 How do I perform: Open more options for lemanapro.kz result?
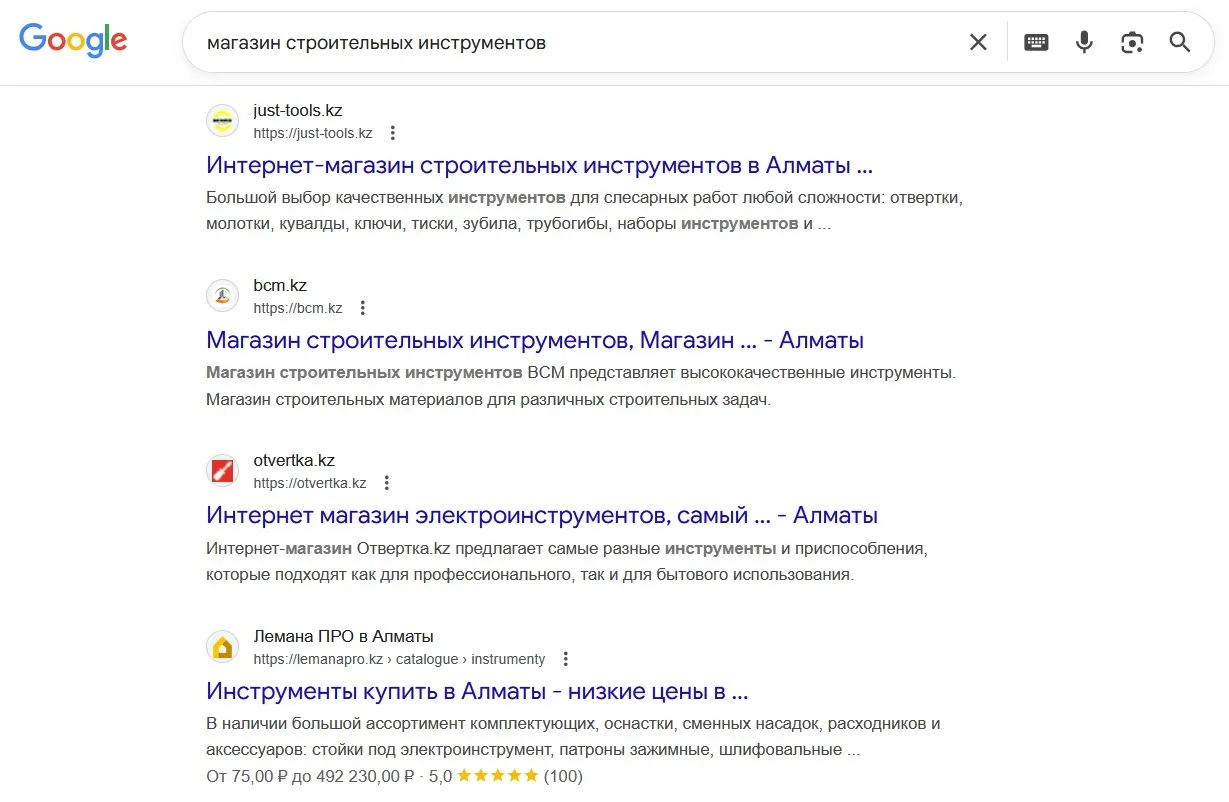pos(566,659)
